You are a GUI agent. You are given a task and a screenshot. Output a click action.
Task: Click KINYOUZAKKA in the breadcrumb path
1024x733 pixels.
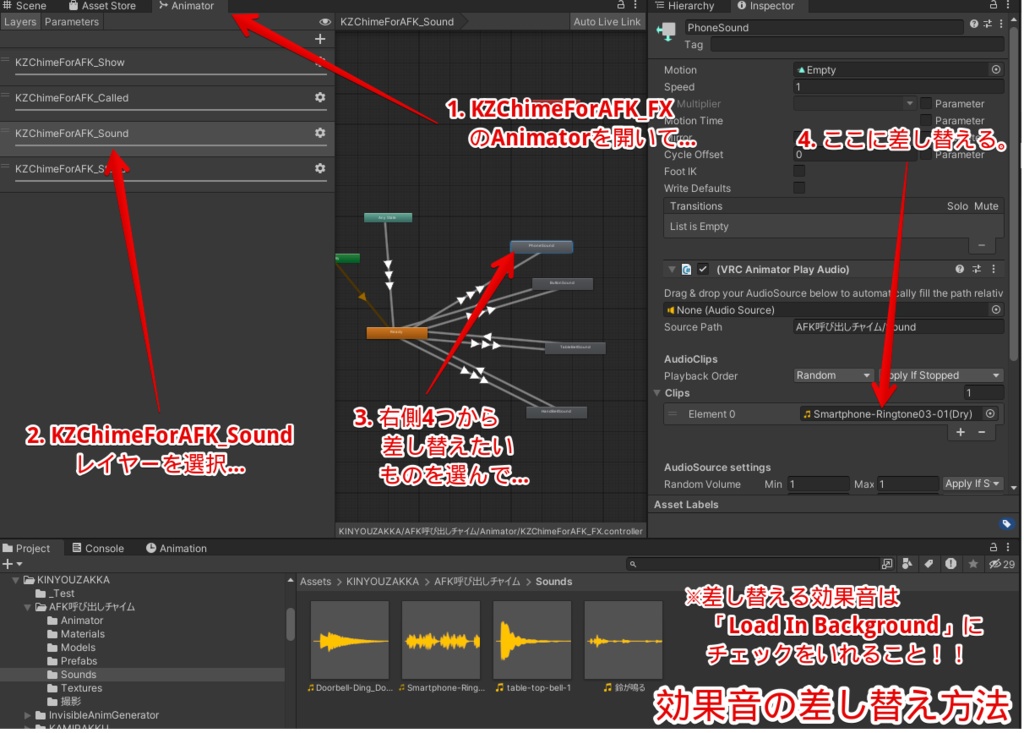[382, 581]
